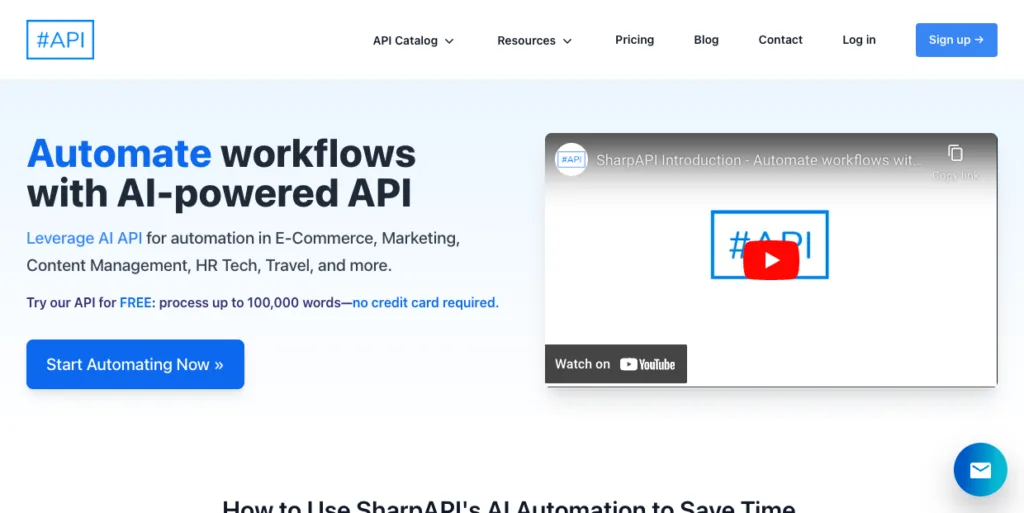Screen dimensions: 1024x513
Task: Open the envelope chat widget
Action: (980, 470)
